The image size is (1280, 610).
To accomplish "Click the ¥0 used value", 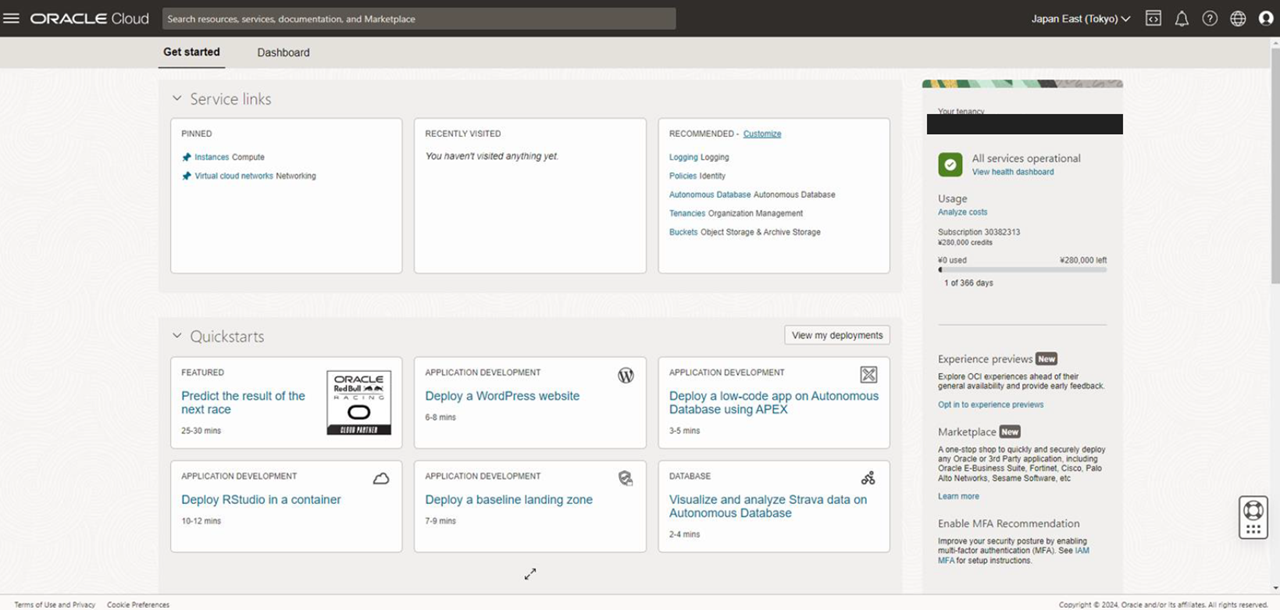I will 952,260.
